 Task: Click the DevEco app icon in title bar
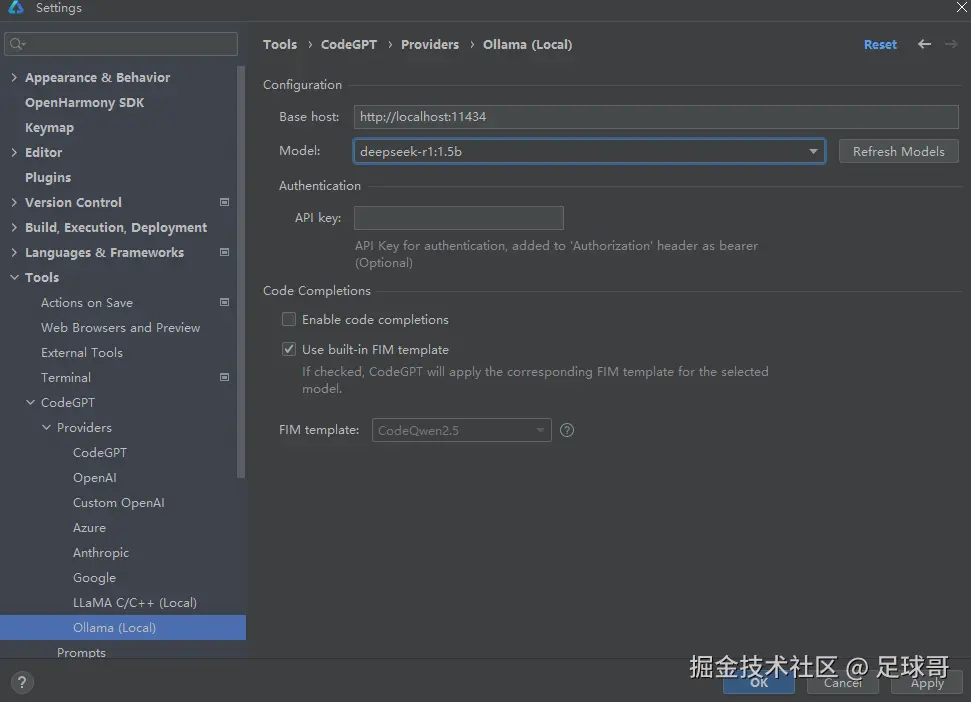tap(15, 7)
